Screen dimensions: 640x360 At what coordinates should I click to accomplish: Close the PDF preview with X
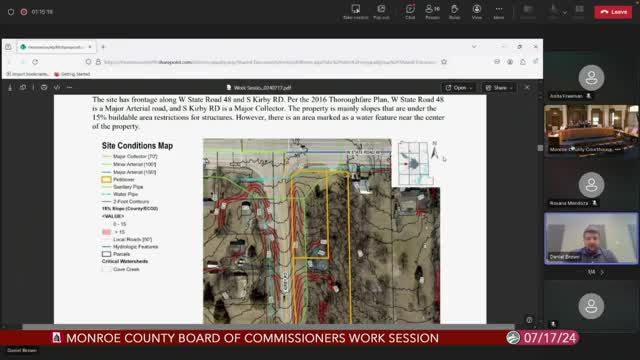(527, 88)
